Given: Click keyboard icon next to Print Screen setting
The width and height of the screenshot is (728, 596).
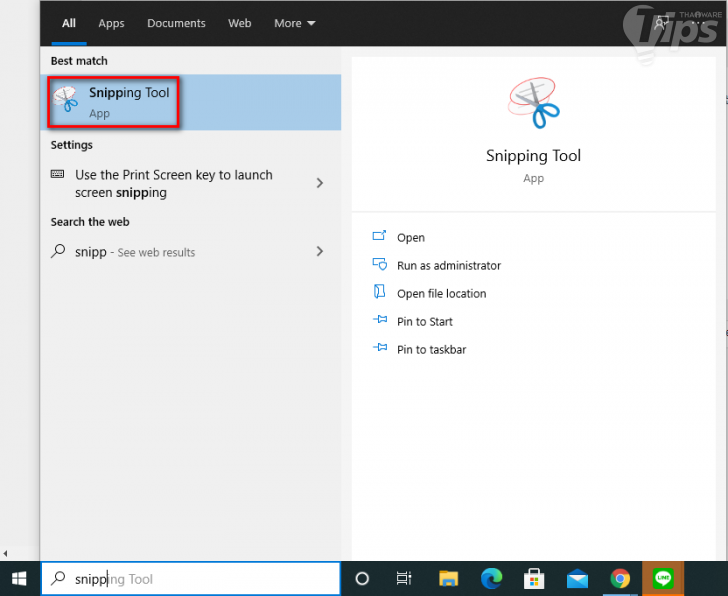Looking at the screenshot, I should point(58,174).
